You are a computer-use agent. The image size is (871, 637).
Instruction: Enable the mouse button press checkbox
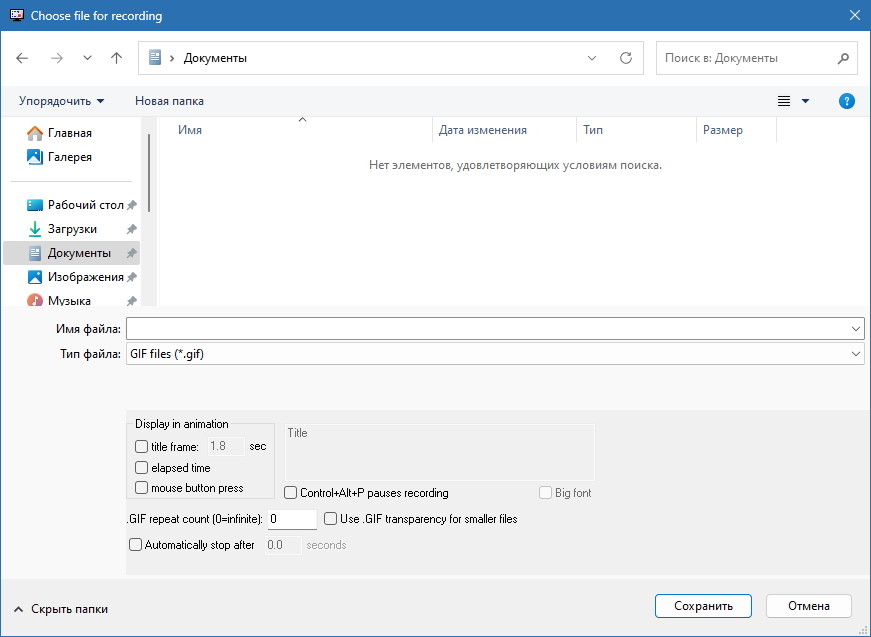coord(141,488)
